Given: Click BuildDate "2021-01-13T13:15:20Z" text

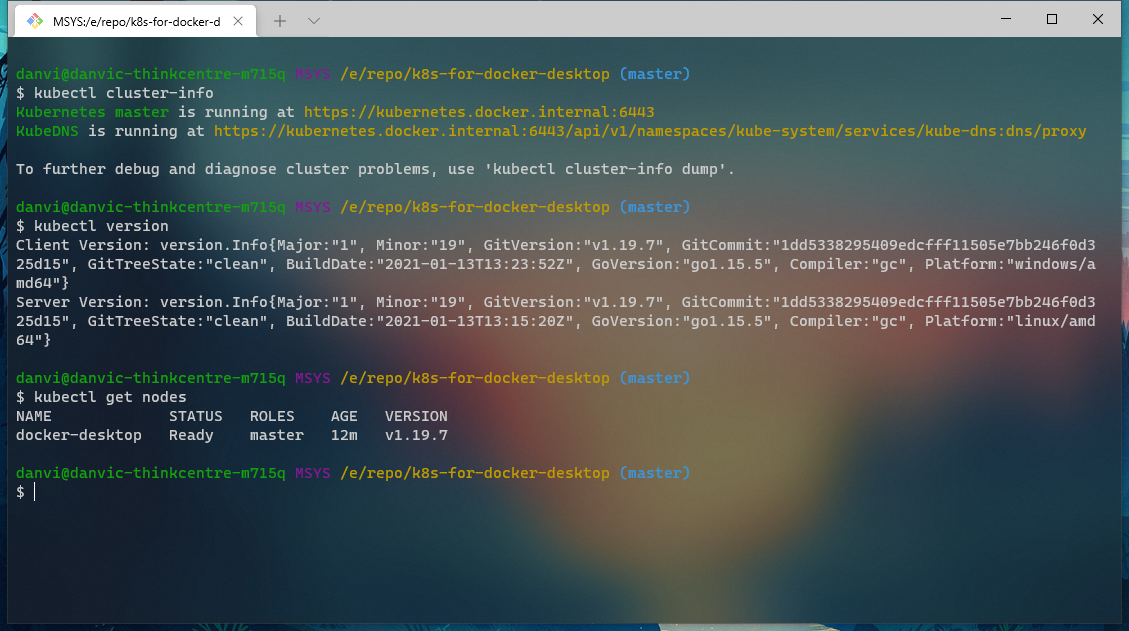Looking at the screenshot, I should pyautogui.click(x=429, y=321).
